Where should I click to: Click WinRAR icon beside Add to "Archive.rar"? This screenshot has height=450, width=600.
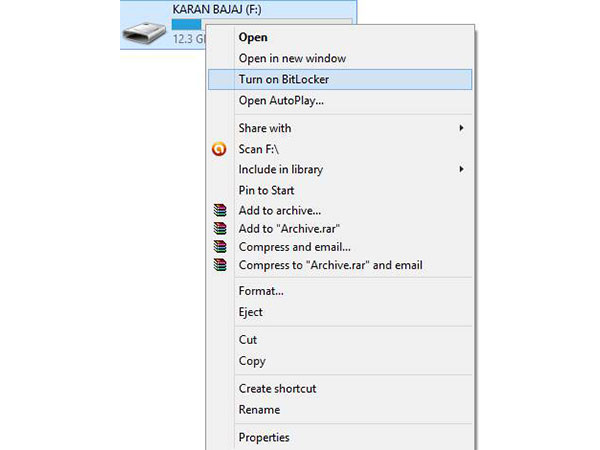(x=220, y=229)
